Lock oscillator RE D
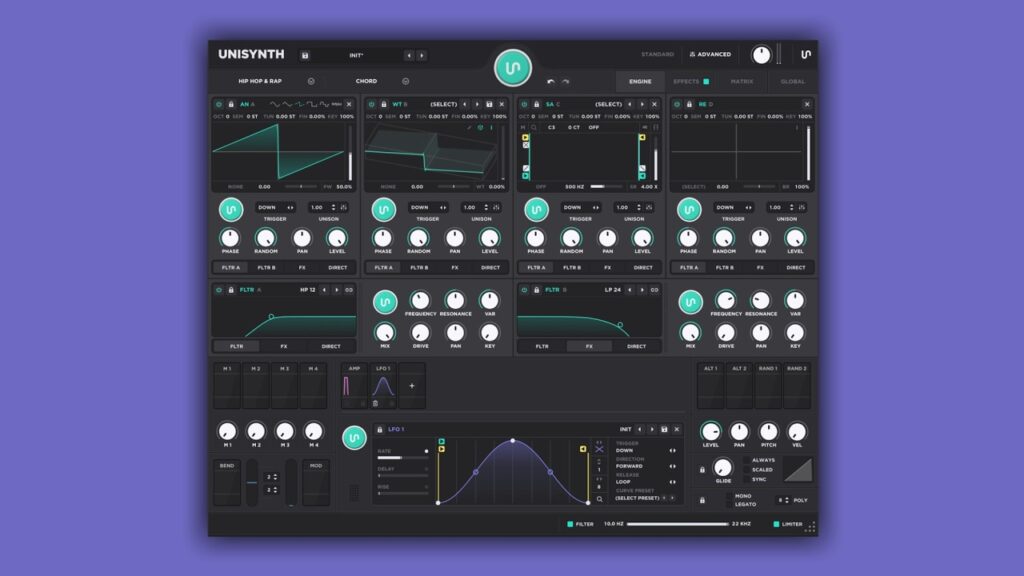This screenshot has width=1024, height=576. 689,104
